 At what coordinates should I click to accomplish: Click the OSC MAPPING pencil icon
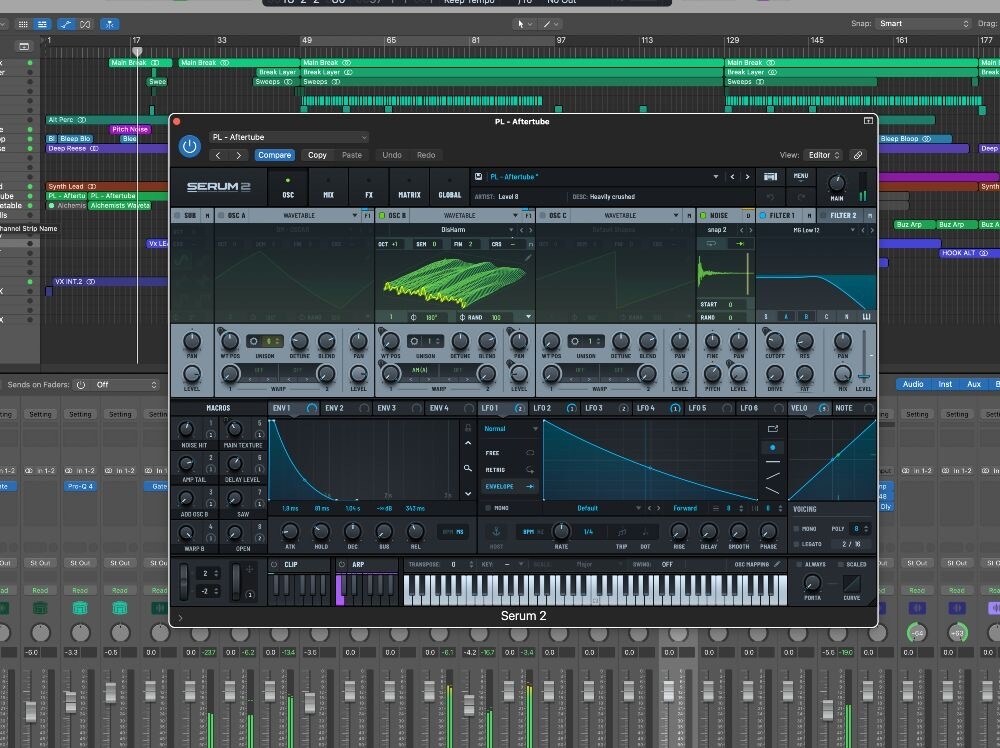[x=777, y=564]
